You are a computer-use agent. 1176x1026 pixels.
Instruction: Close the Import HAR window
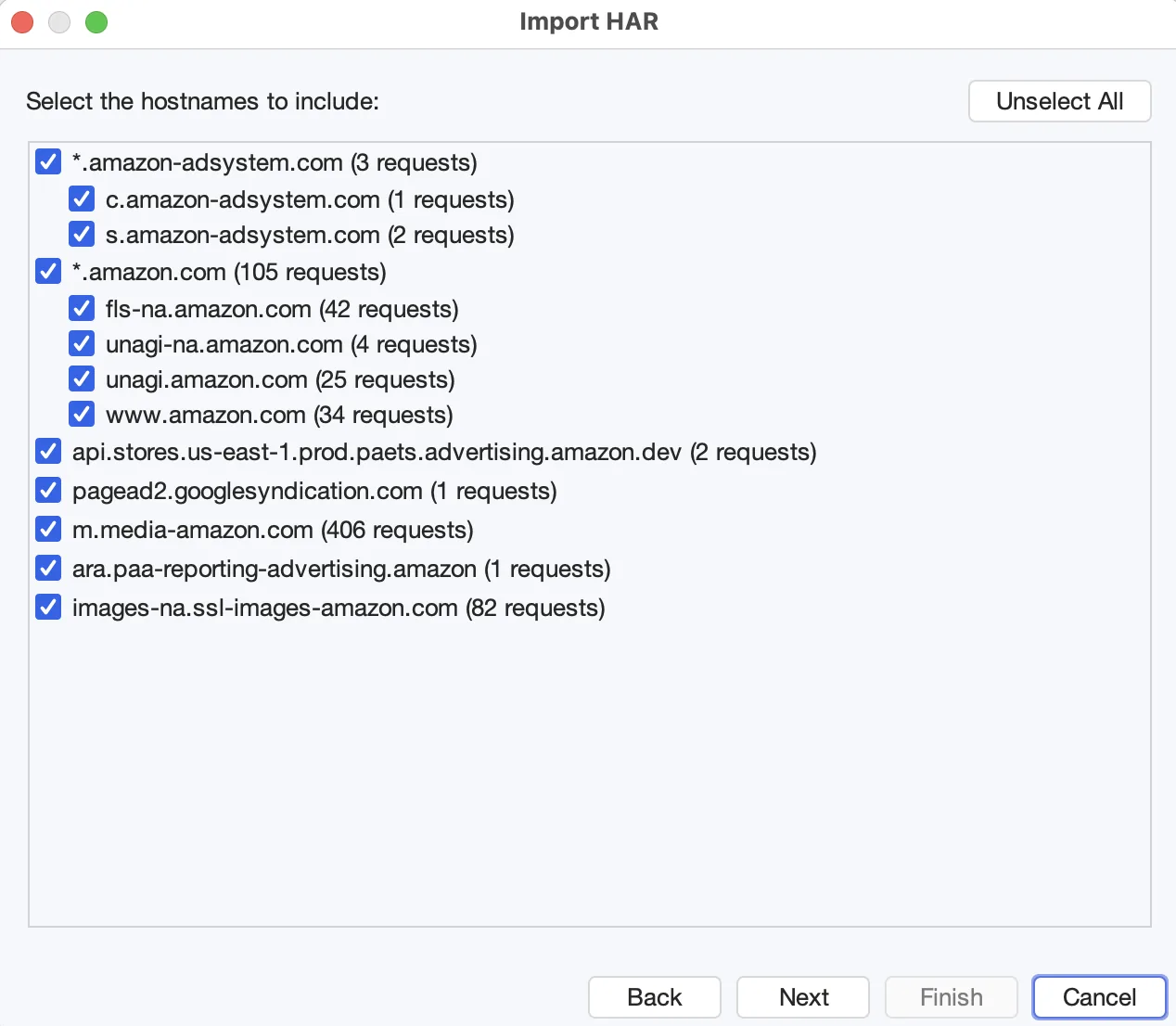(x=22, y=22)
